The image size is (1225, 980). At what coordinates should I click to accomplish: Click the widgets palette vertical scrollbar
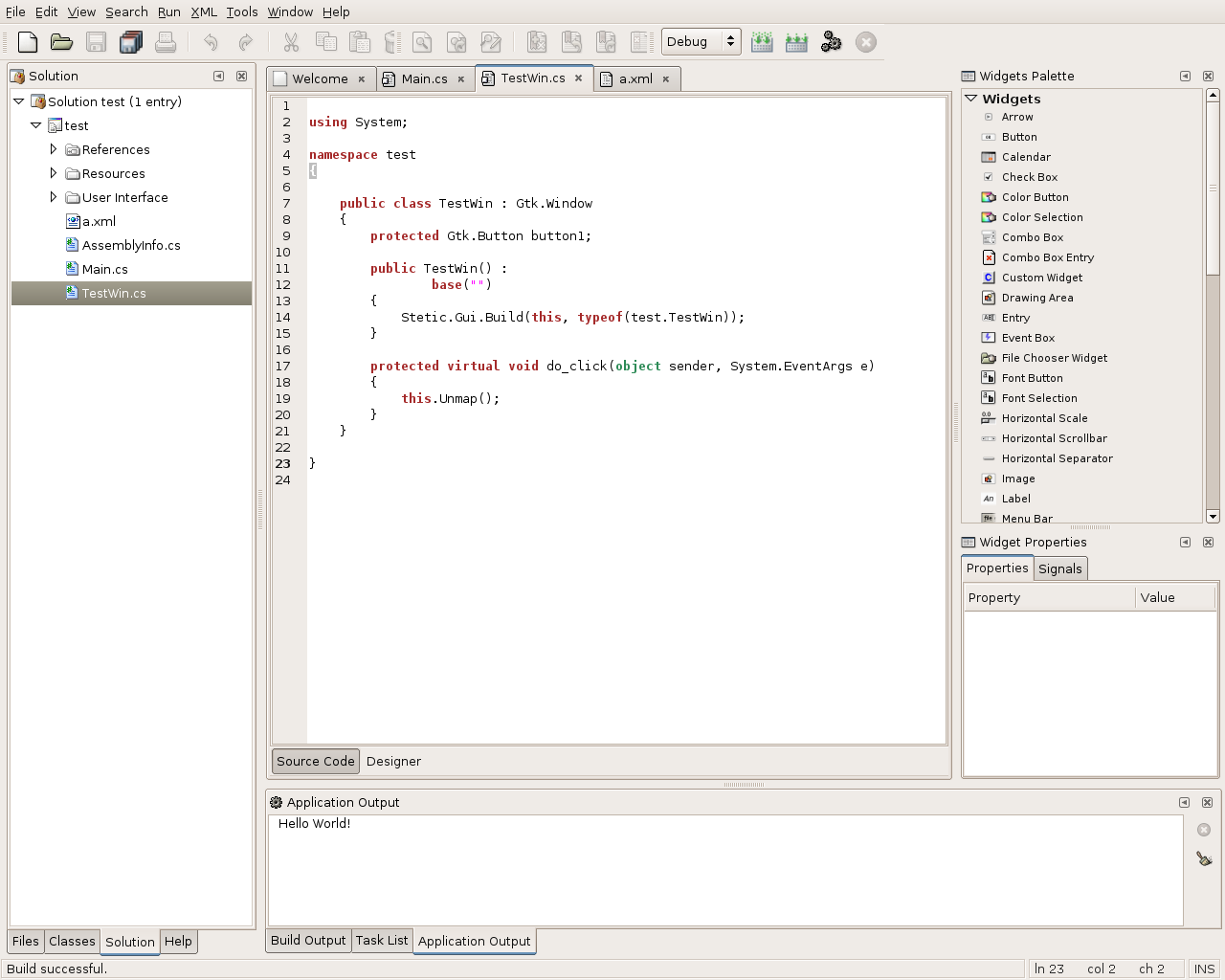point(1213,187)
